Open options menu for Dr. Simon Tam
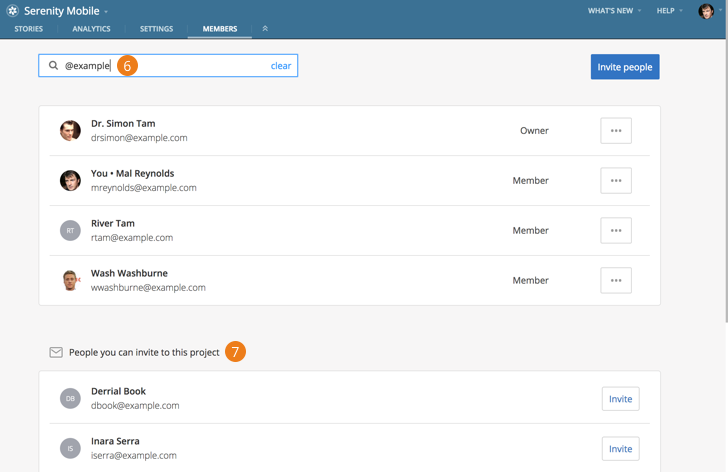Viewport: 728px width, 472px height. (616, 131)
